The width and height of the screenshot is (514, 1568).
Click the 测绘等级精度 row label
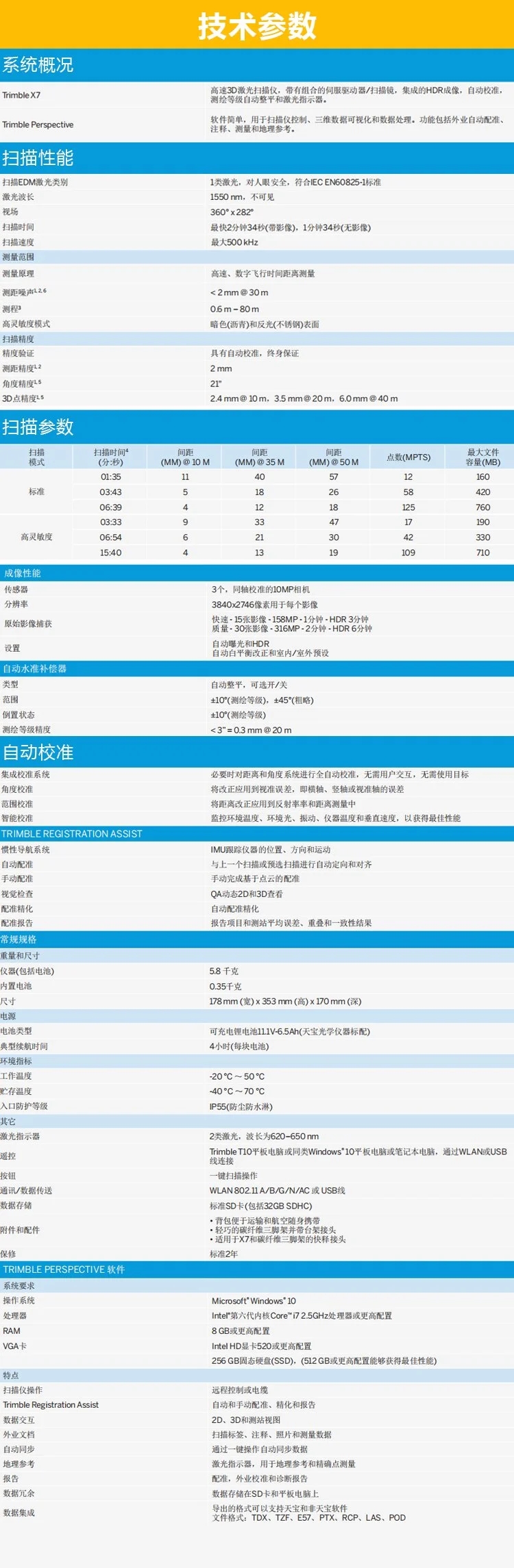coord(27,730)
